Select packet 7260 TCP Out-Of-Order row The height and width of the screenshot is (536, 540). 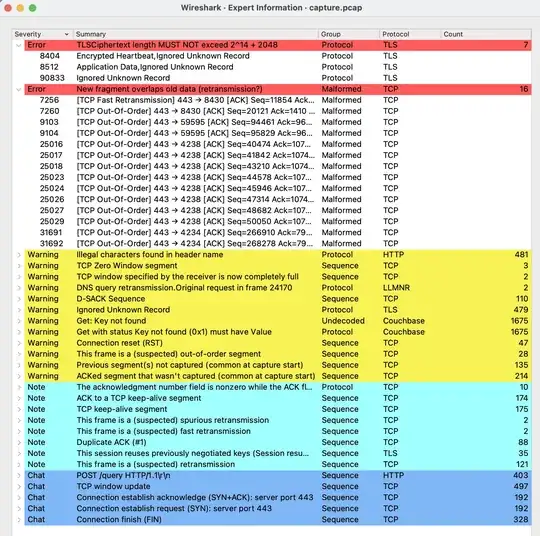278,111
